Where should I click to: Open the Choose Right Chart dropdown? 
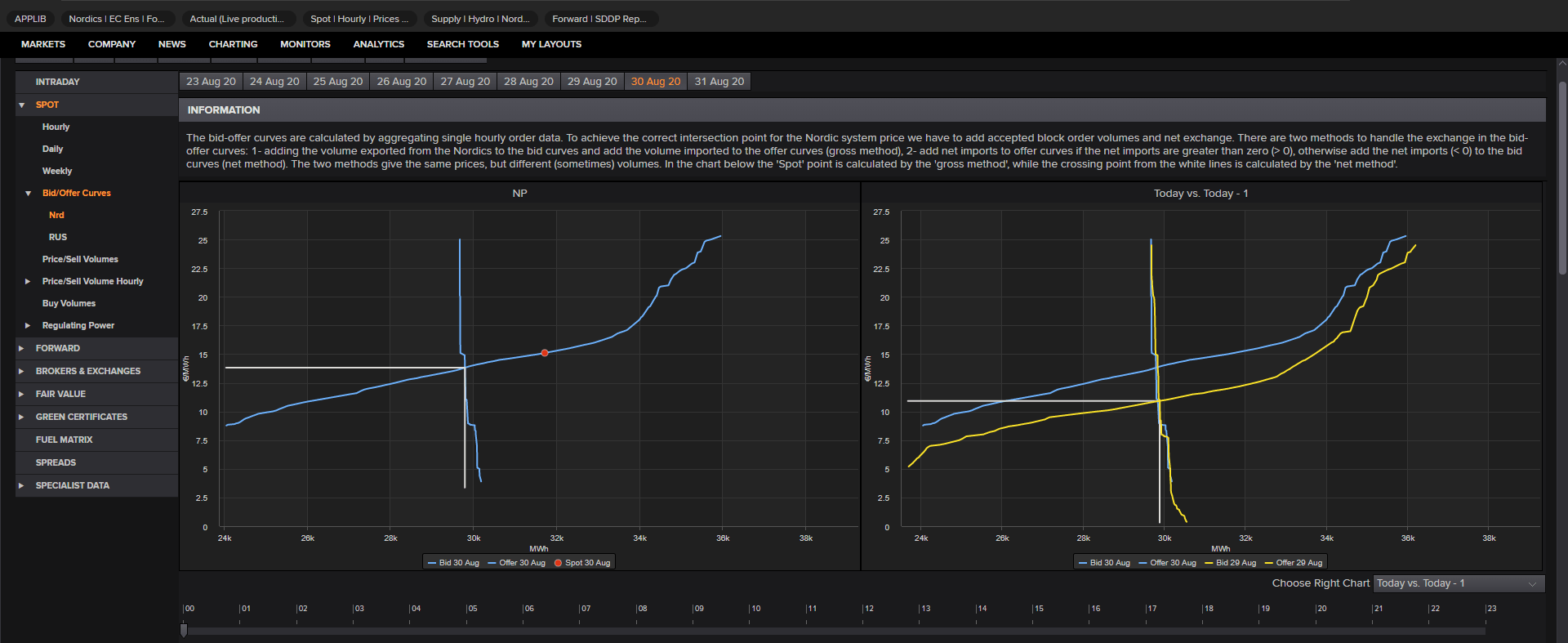click(1459, 583)
